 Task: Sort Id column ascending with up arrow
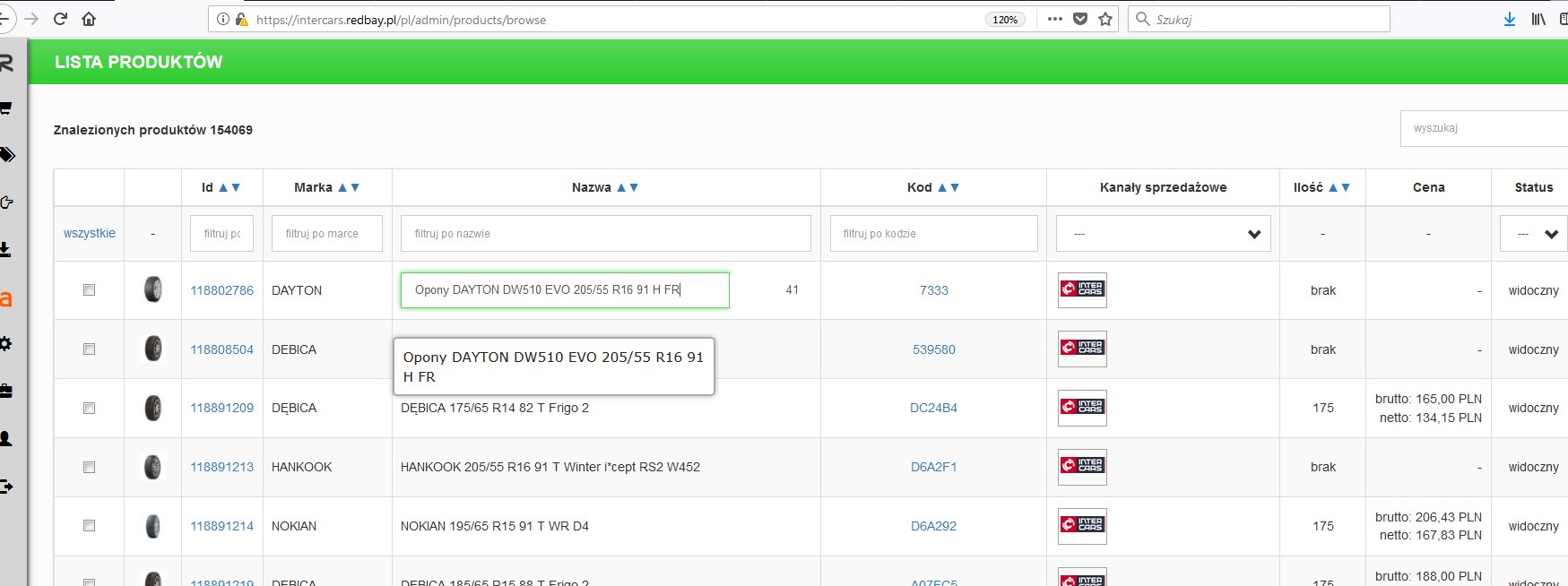(223, 187)
